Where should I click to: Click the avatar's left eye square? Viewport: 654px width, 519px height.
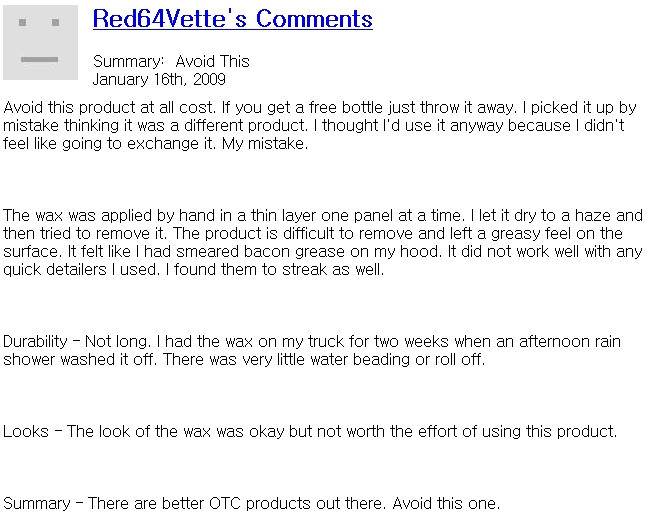tap(23, 23)
